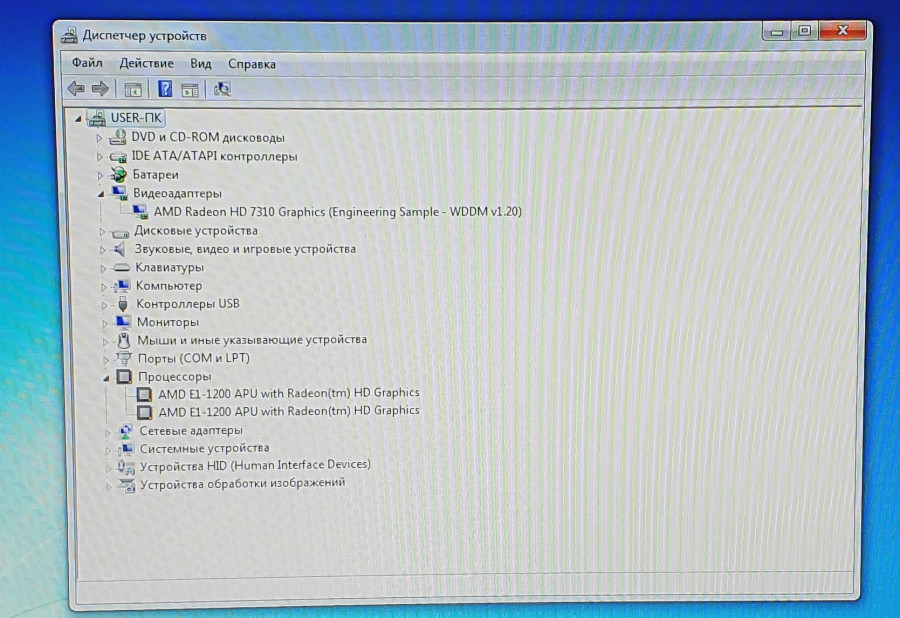Select Мыши и иные указывающие устройства text
Viewport: 900px width, 618px height.
[252, 340]
